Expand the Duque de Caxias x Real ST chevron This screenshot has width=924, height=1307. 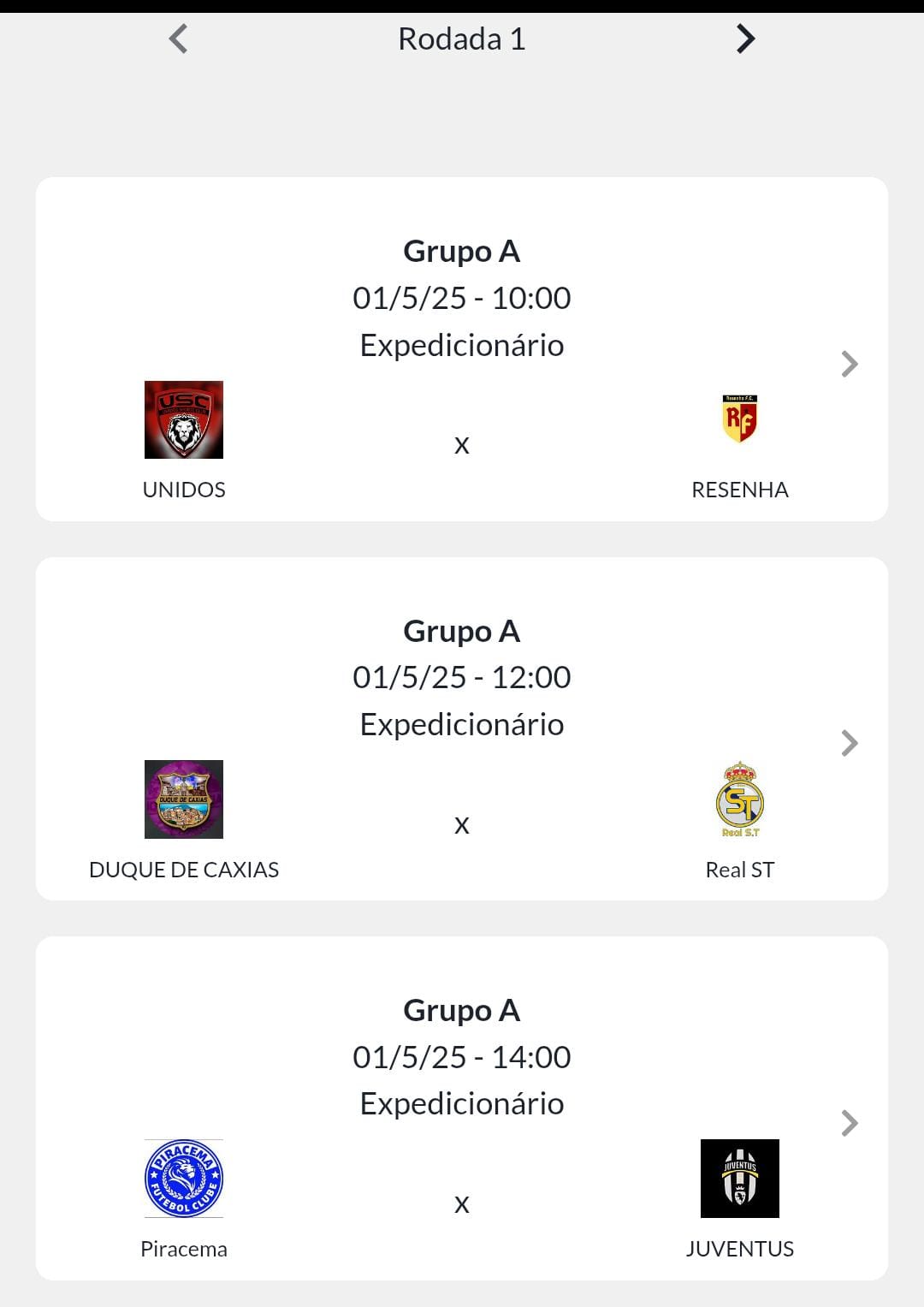[849, 743]
